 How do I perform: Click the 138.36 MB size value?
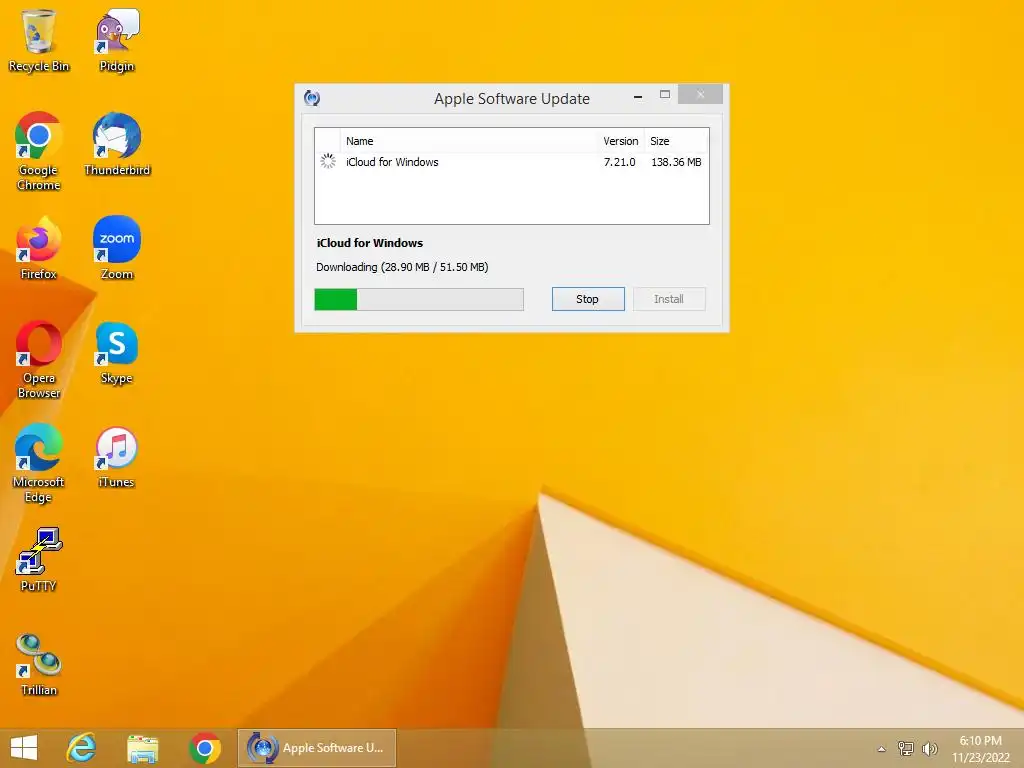676,162
